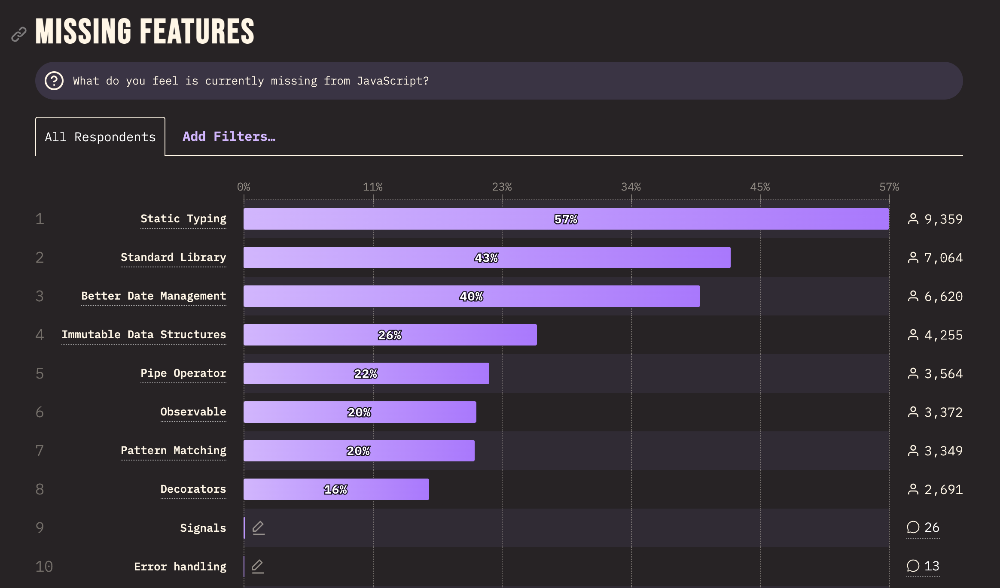Click the pencil icon next to Error handling
Screen dimensions: 1000x588
(x=258, y=566)
